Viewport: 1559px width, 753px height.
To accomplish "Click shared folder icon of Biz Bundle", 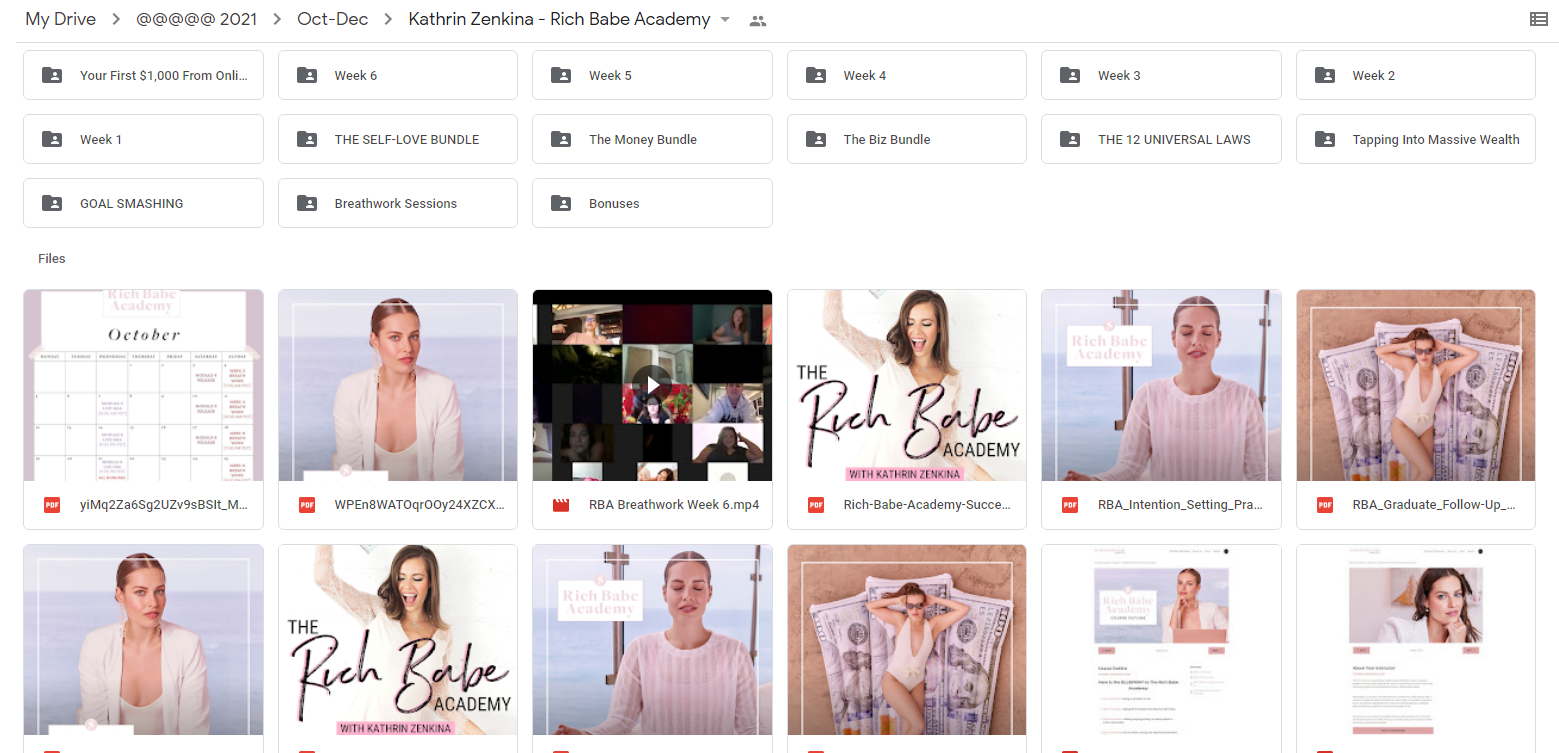I will click(816, 139).
